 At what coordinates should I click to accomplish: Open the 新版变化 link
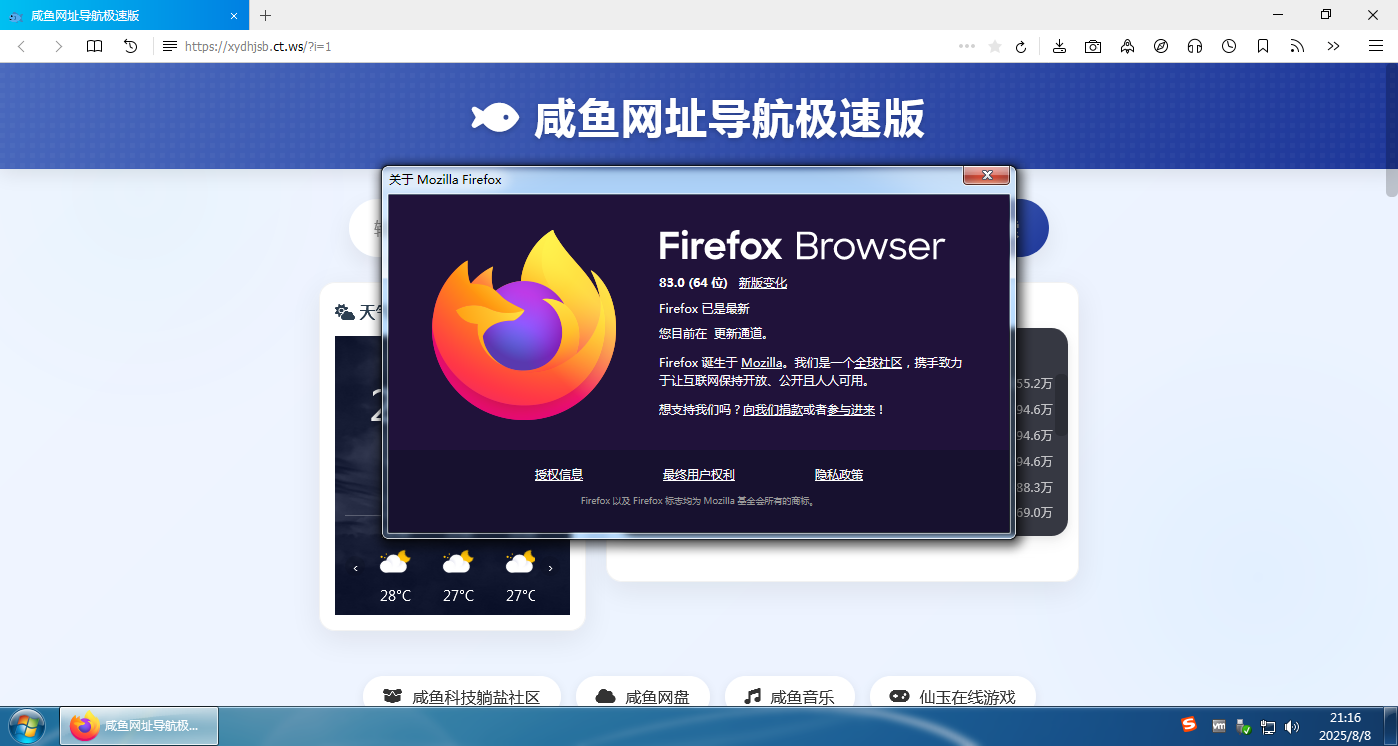(x=763, y=283)
